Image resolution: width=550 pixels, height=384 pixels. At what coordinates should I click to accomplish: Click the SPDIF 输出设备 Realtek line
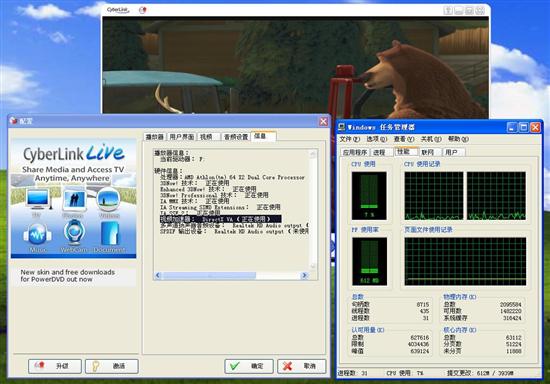234,231
